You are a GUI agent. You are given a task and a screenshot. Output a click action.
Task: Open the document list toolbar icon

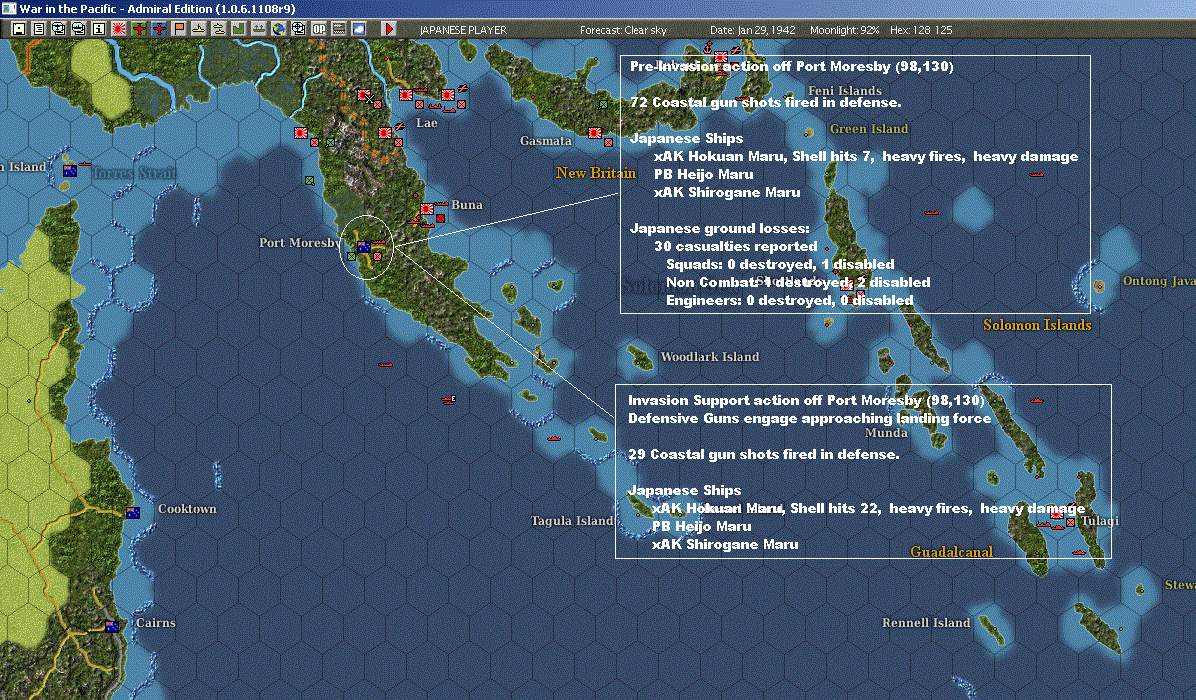coord(38,29)
